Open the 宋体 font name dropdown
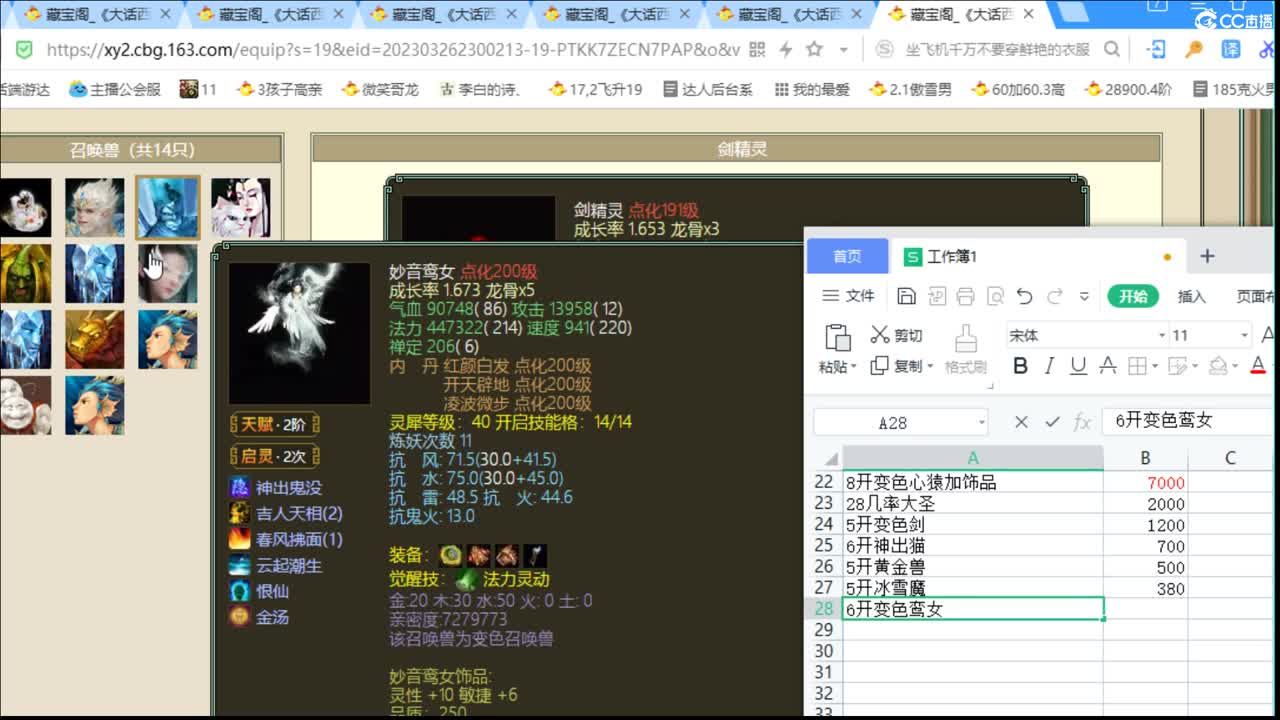Viewport: 1280px width, 720px height. pos(1162,335)
